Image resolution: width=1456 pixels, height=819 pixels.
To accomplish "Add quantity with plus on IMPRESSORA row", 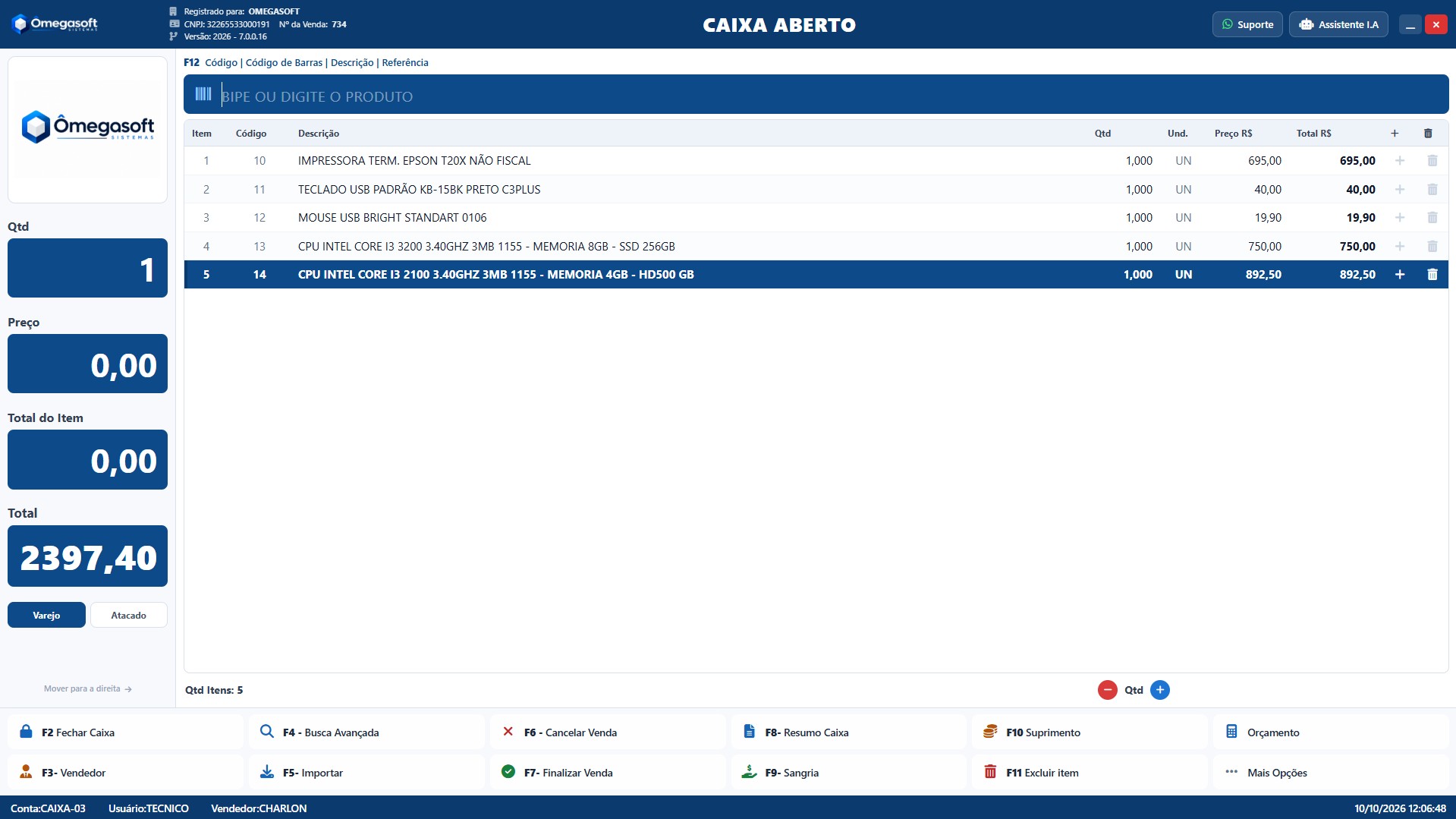I will (x=1400, y=161).
